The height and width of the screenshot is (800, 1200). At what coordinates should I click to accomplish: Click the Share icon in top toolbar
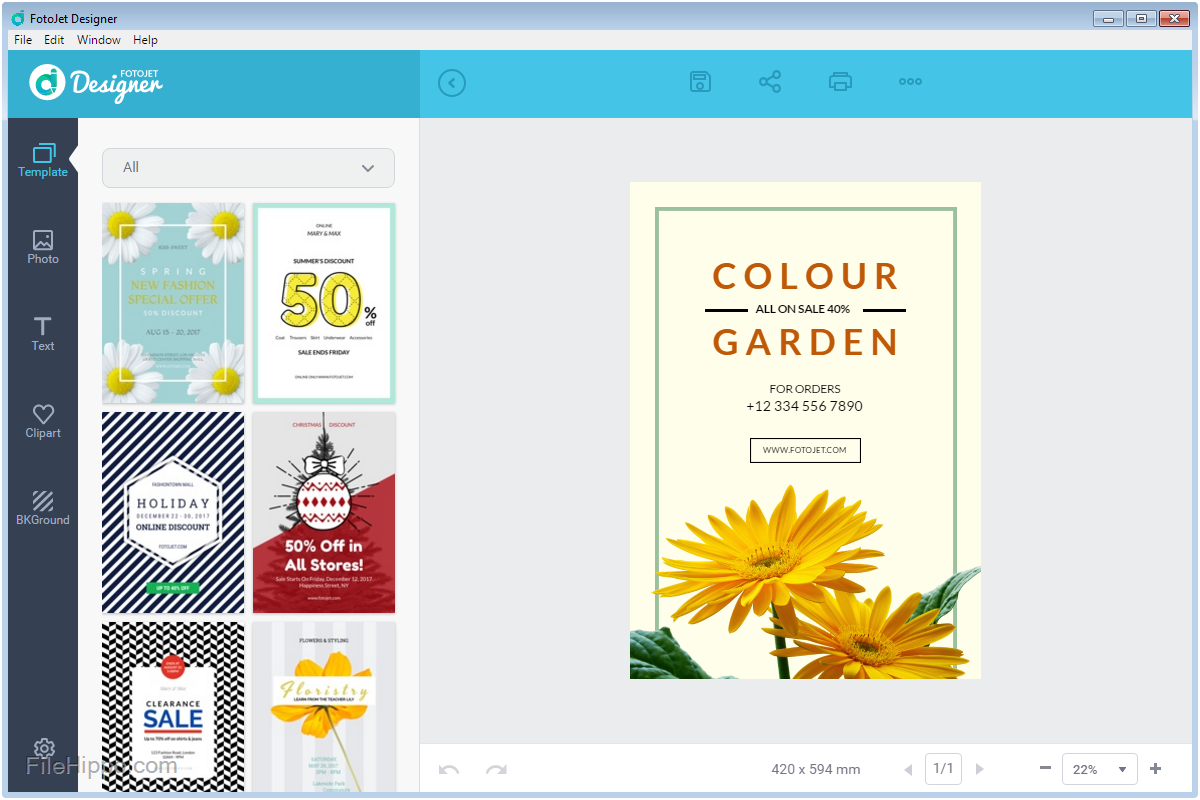[770, 82]
